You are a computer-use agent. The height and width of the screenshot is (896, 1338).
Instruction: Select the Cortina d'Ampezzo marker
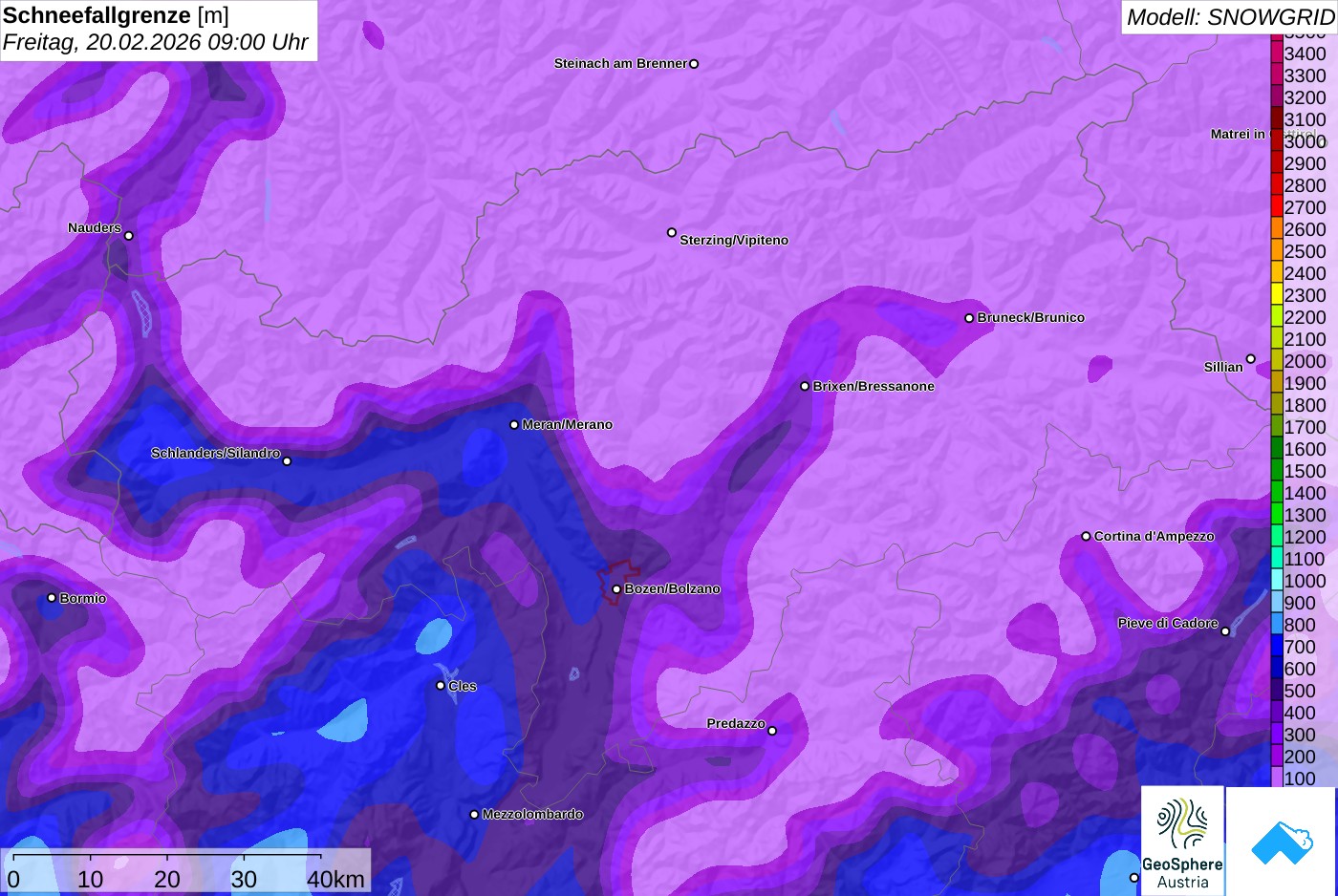point(1086,536)
